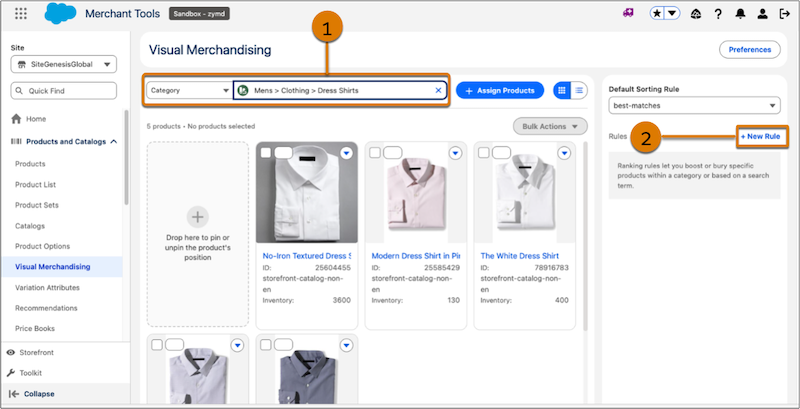Clear the category selection X

(438, 90)
